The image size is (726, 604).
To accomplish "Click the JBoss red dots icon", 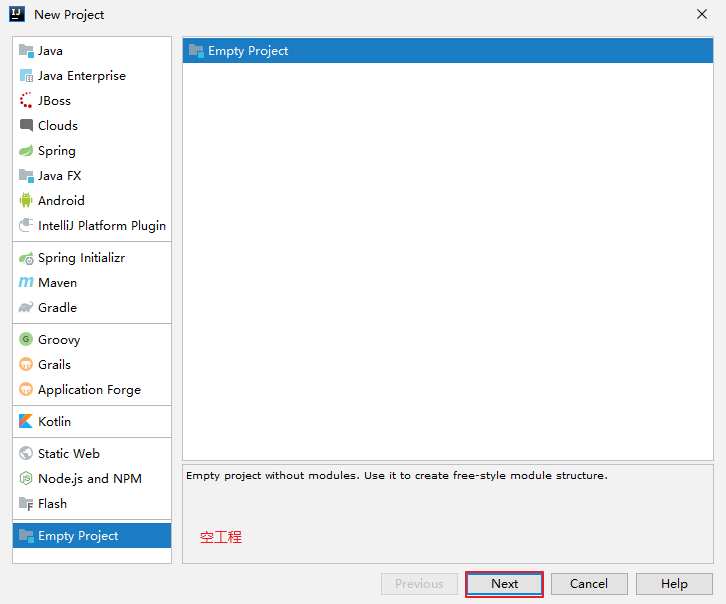I will (26, 101).
